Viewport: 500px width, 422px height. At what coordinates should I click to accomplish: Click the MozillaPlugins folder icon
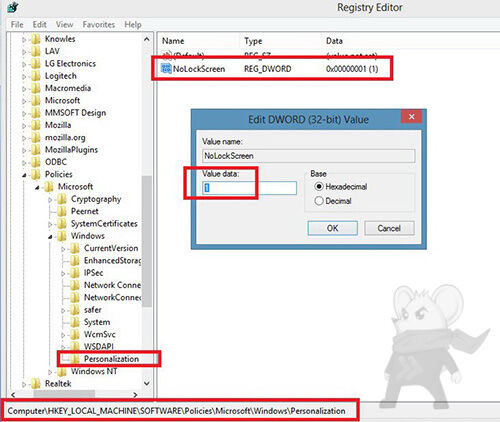pyautogui.click(x=36, y=150)
